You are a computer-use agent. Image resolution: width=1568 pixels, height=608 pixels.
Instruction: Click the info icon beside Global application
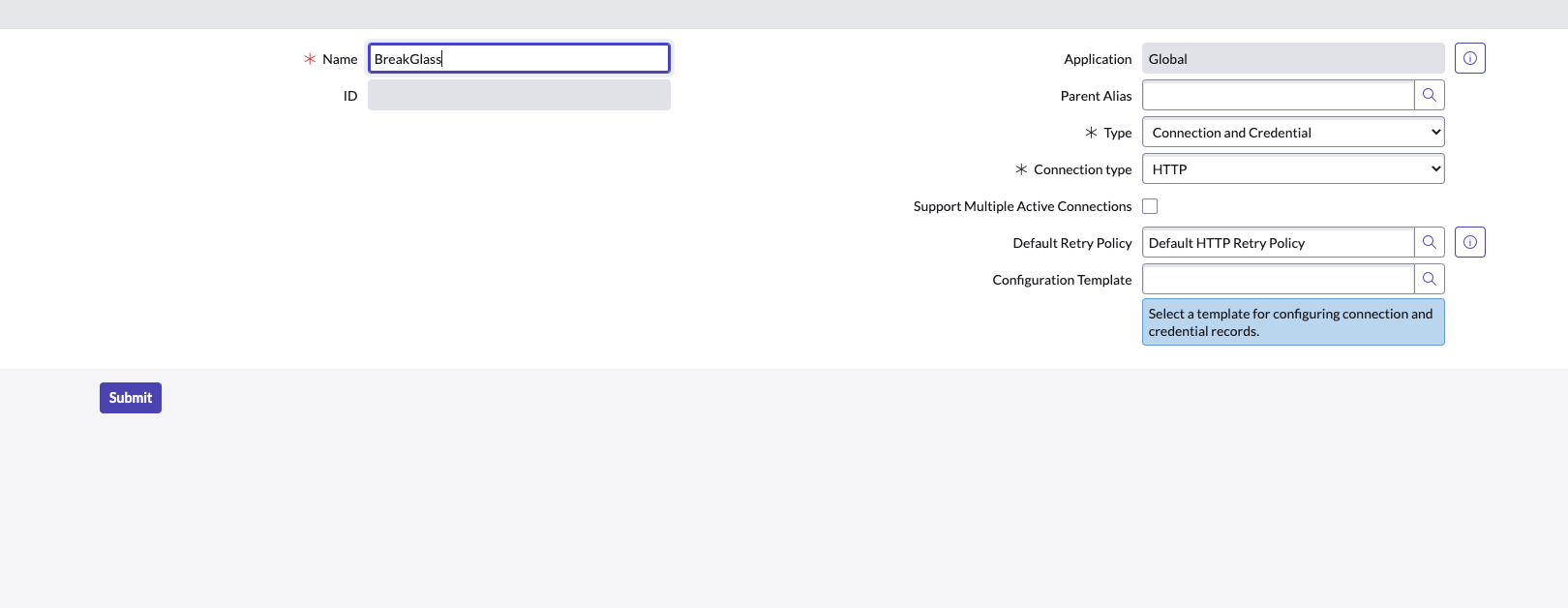[x=1469, y=57]
